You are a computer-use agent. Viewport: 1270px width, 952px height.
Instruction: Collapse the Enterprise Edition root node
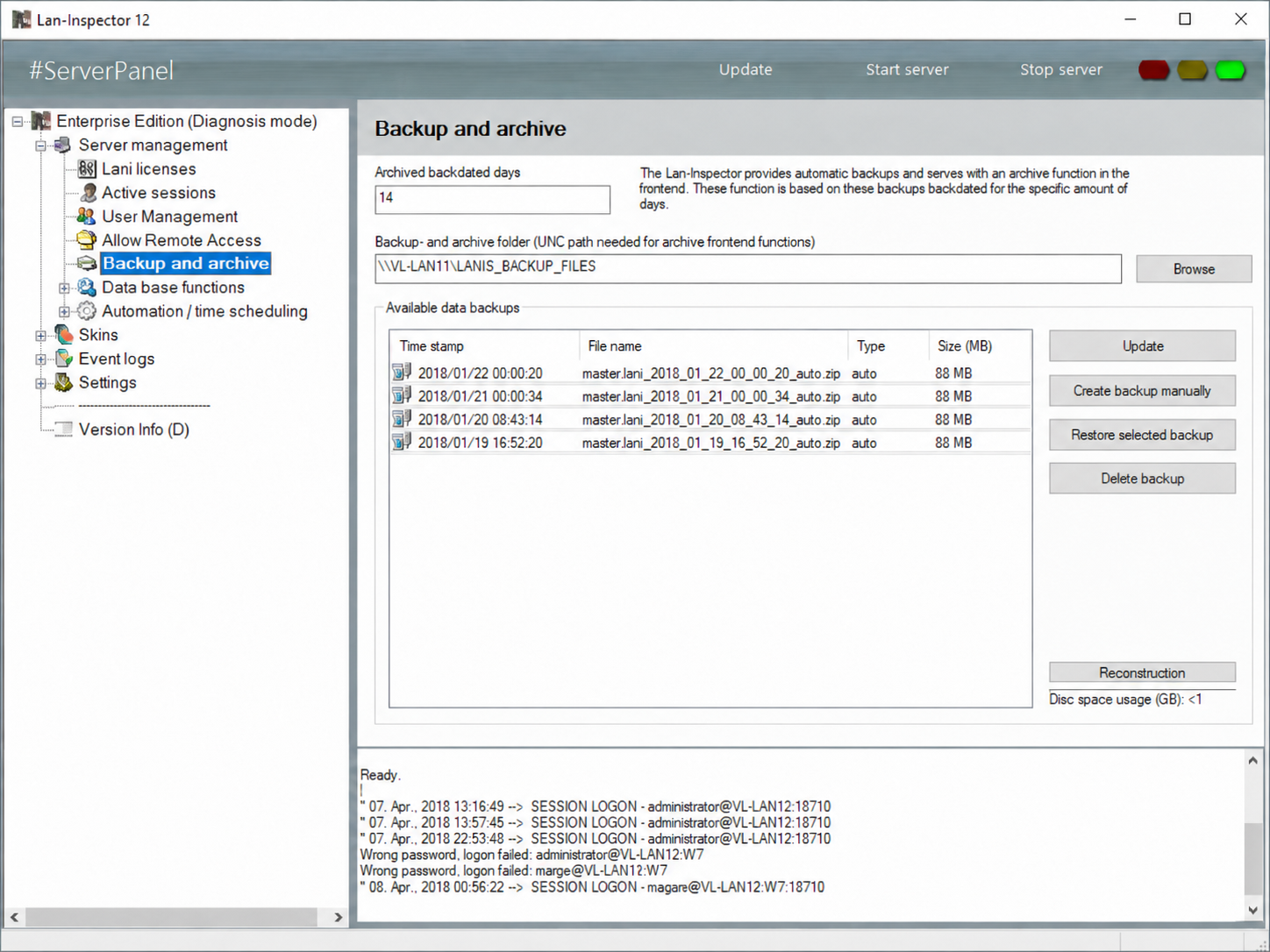click(x=18, y=121)
